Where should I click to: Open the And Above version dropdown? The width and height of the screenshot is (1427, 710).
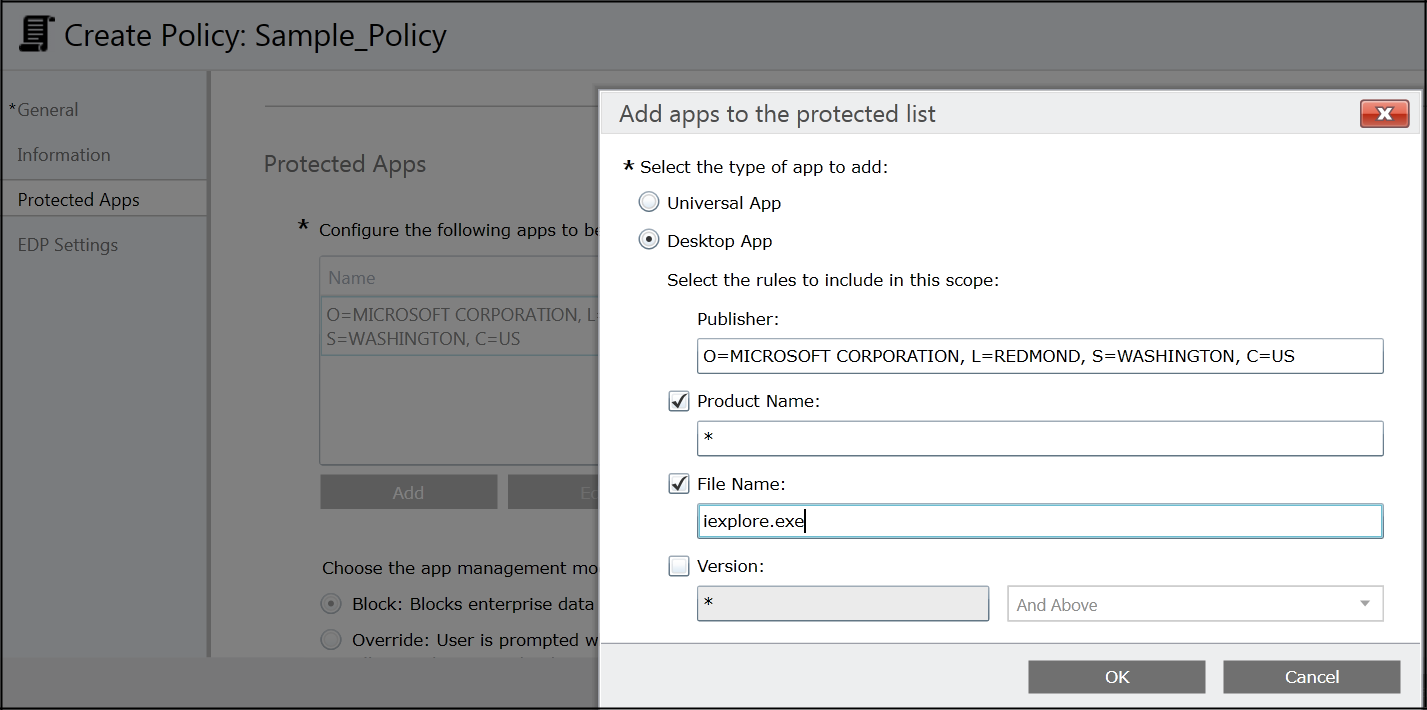1194,604
